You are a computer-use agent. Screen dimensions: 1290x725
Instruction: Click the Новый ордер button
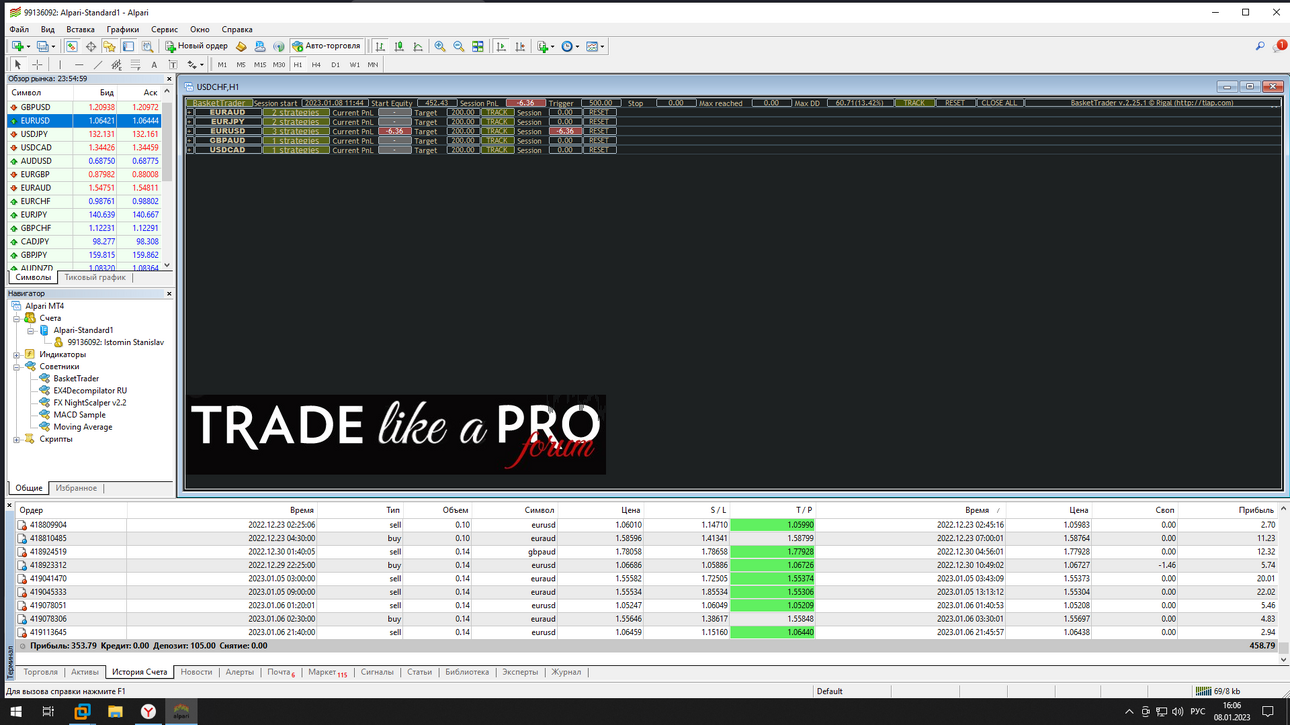point(197,46)
